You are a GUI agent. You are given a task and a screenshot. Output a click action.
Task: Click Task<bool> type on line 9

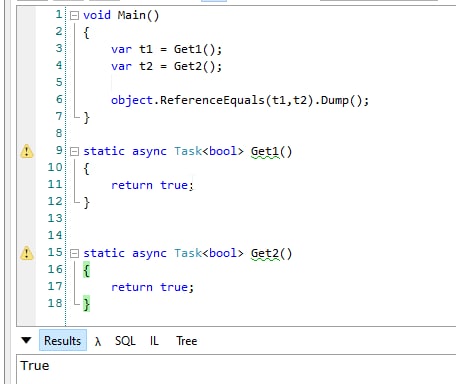[x=209, y=151]
